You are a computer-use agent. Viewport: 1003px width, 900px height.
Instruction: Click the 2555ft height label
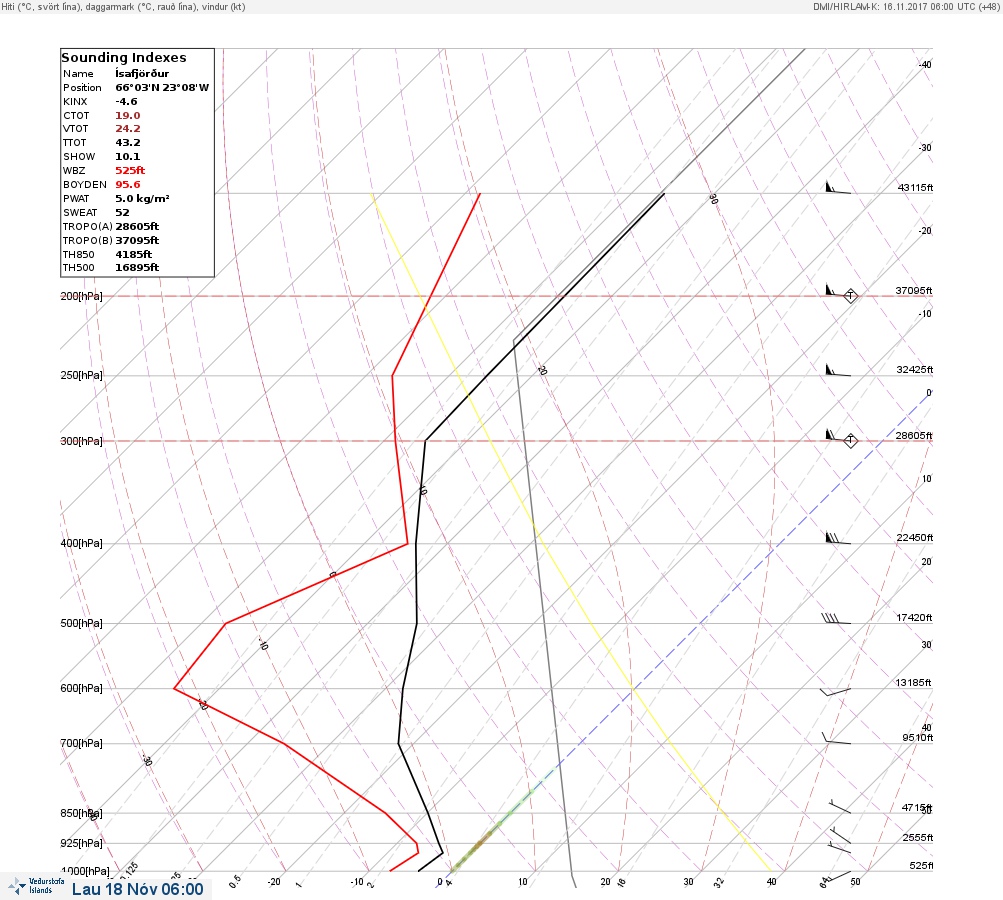tap(918, 837)
